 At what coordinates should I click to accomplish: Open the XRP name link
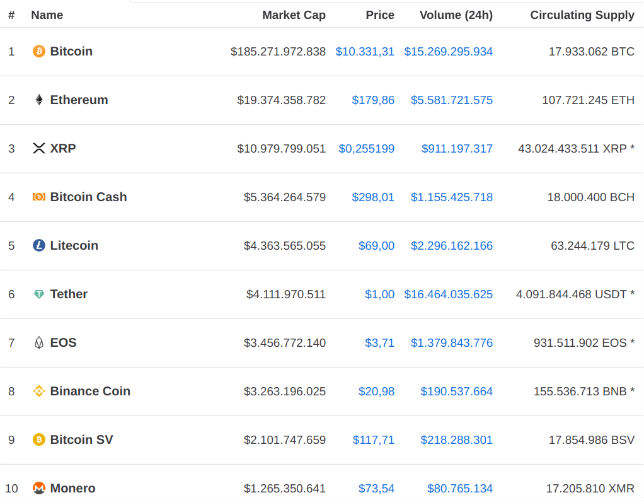pos(63,148)
